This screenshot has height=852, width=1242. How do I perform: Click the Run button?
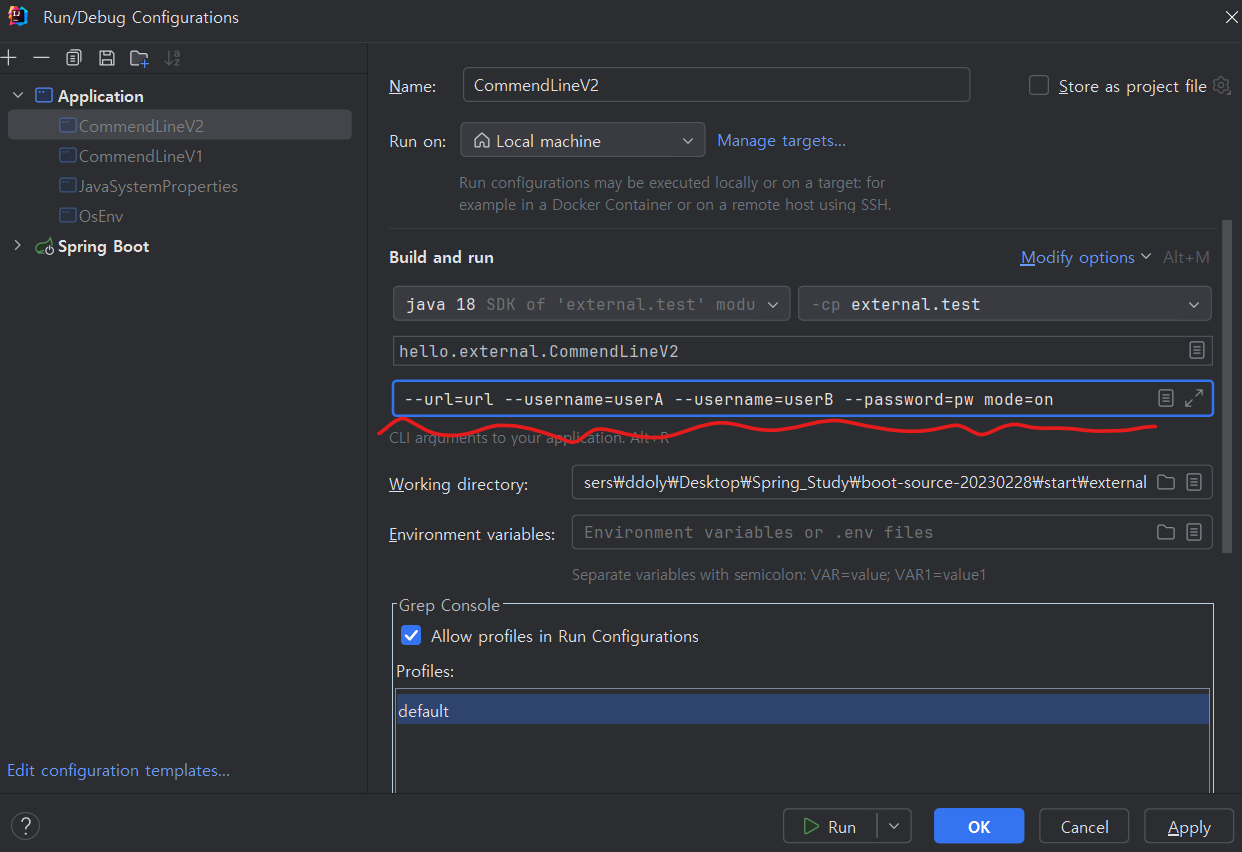click(831, 827)
